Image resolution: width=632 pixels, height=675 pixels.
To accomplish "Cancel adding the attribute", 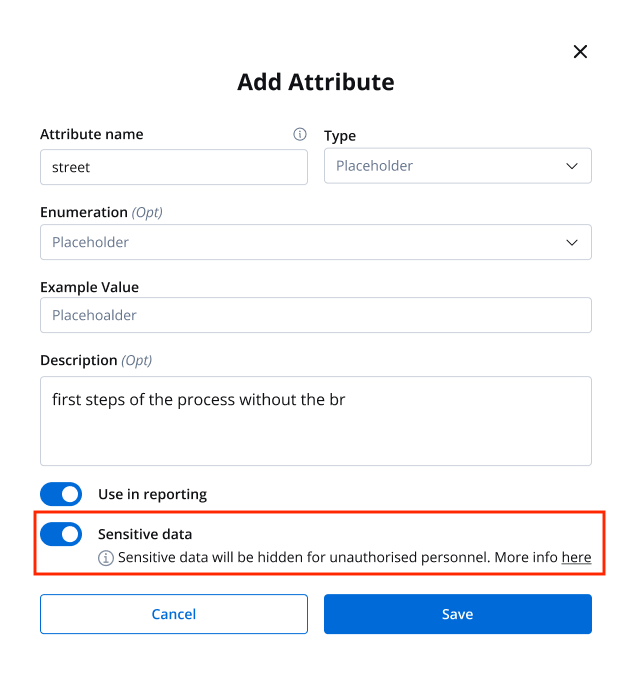I will click(x=174, y=614).
